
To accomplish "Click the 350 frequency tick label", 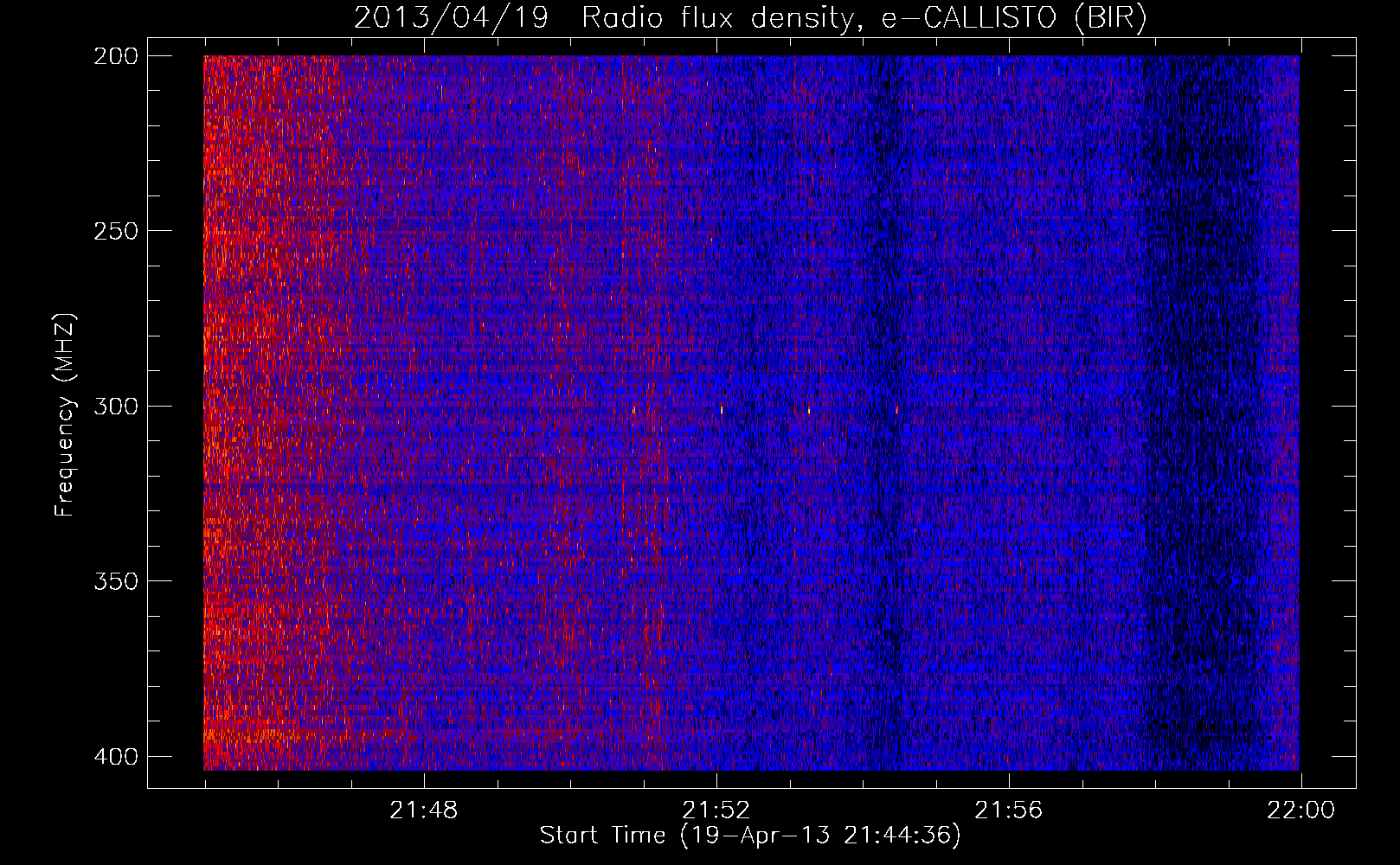I will click(x=115, y=581).
